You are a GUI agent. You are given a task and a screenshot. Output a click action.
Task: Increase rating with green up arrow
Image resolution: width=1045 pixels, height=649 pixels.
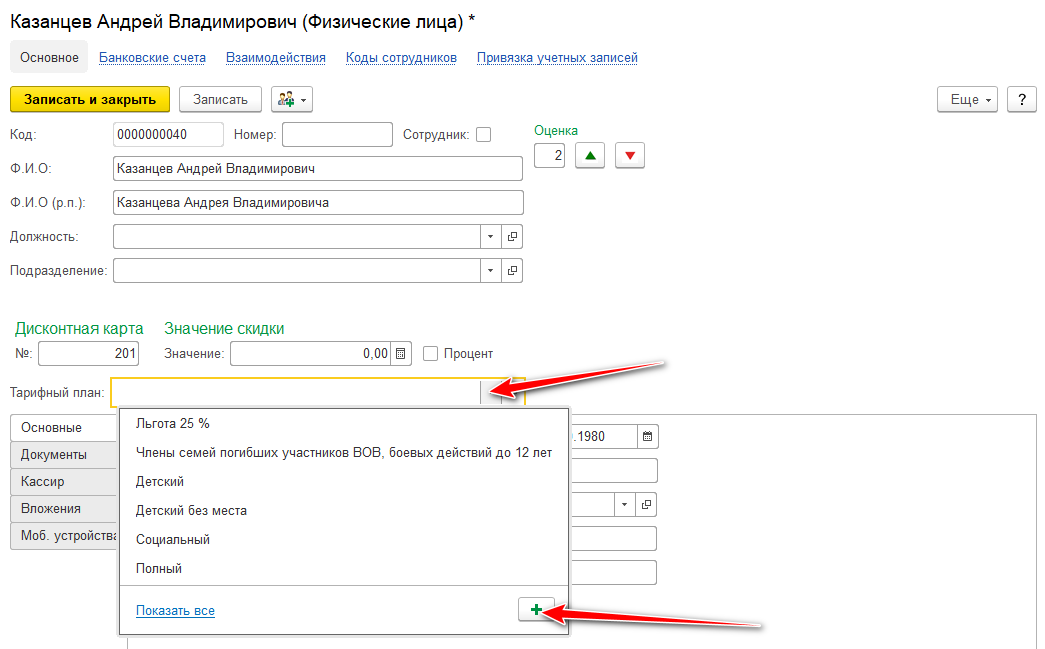[590, 156]
